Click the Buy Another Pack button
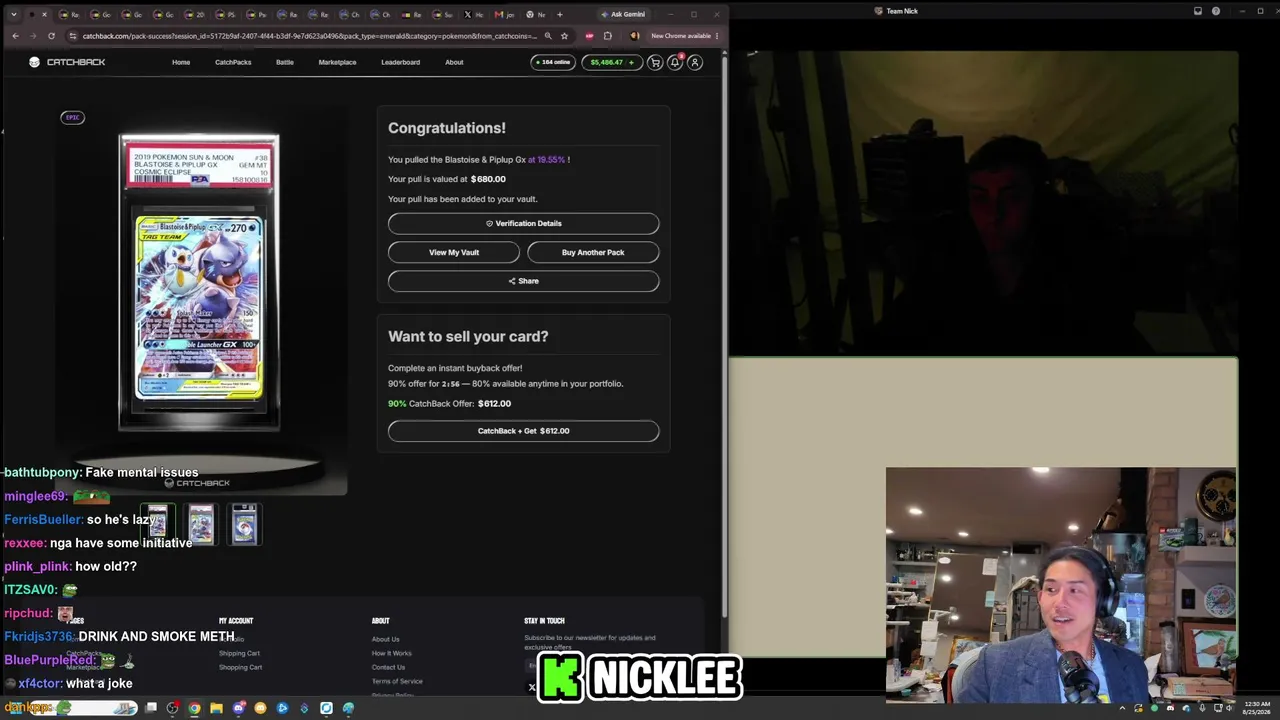The image size is (1280, 720). click(x=593, y=252)
